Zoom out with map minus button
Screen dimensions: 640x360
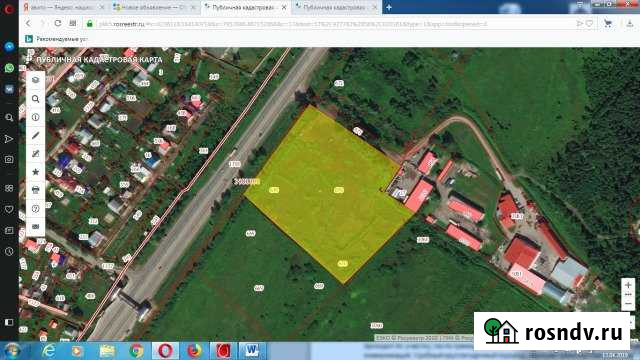click(628, 304)
